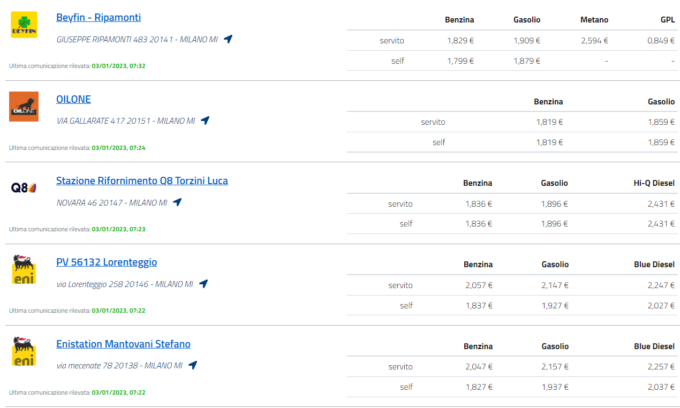Open the Enistation Mantovani Stefano link
This screenshot has width=680, height=408.
tap(123, 344)
